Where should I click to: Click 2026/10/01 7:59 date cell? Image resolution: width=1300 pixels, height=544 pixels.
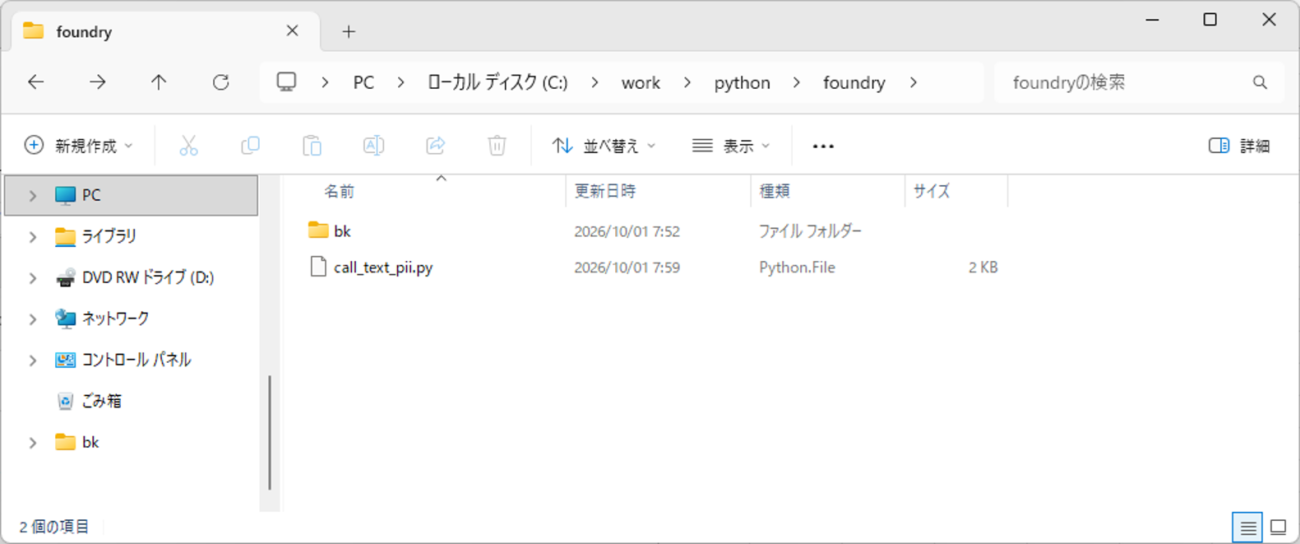click(x=627, y=268)
